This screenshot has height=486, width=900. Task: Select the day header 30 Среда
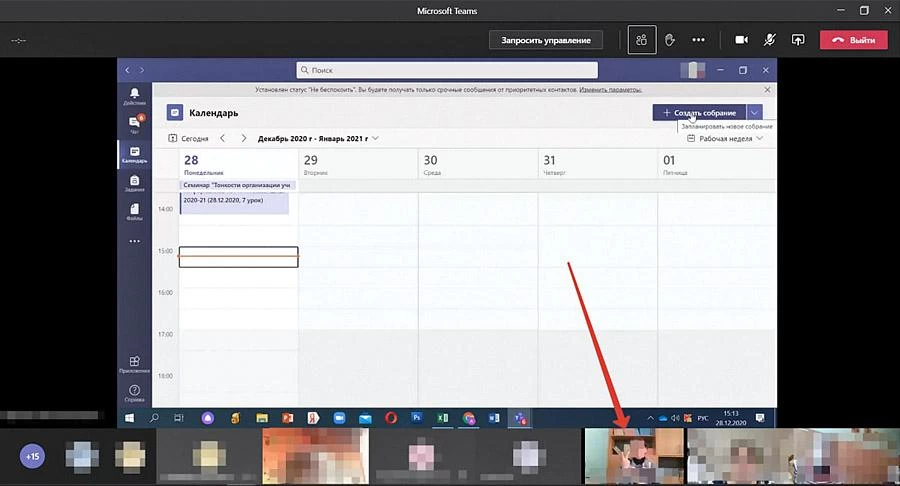pyautogui.click(x=478, y=164)
